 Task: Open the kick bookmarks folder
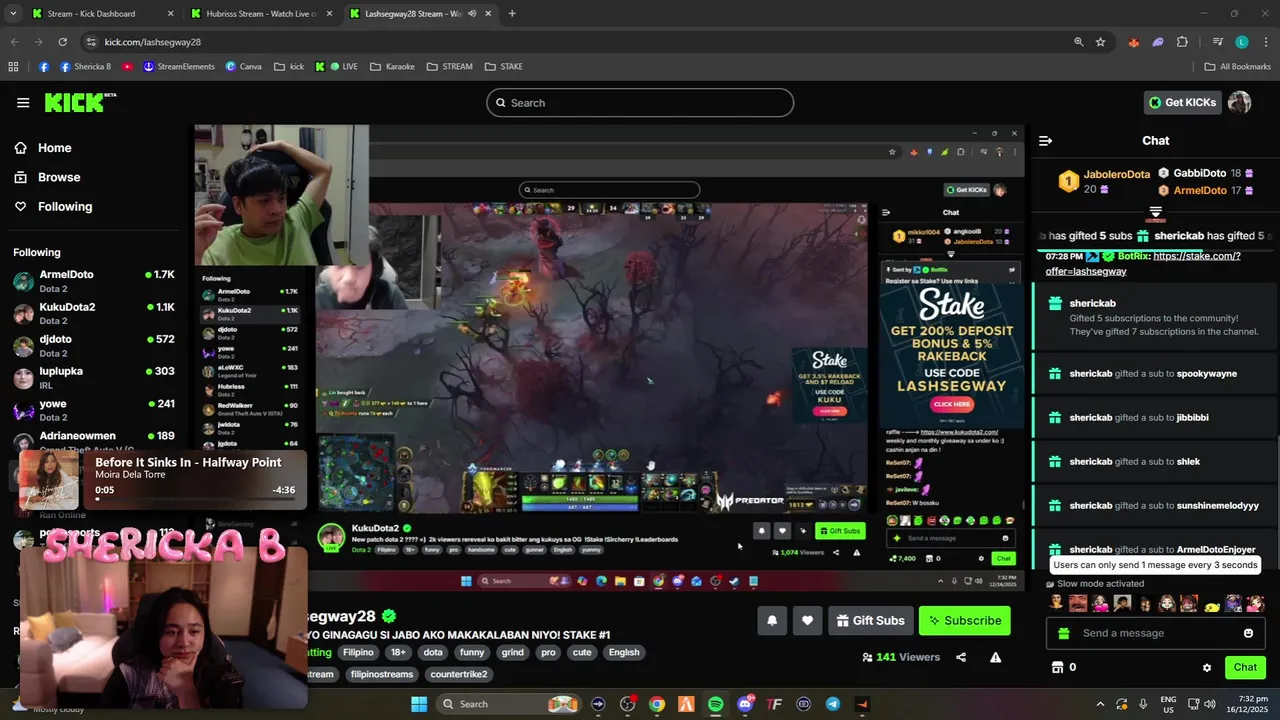pyautogui.click(x=287, y=67)
